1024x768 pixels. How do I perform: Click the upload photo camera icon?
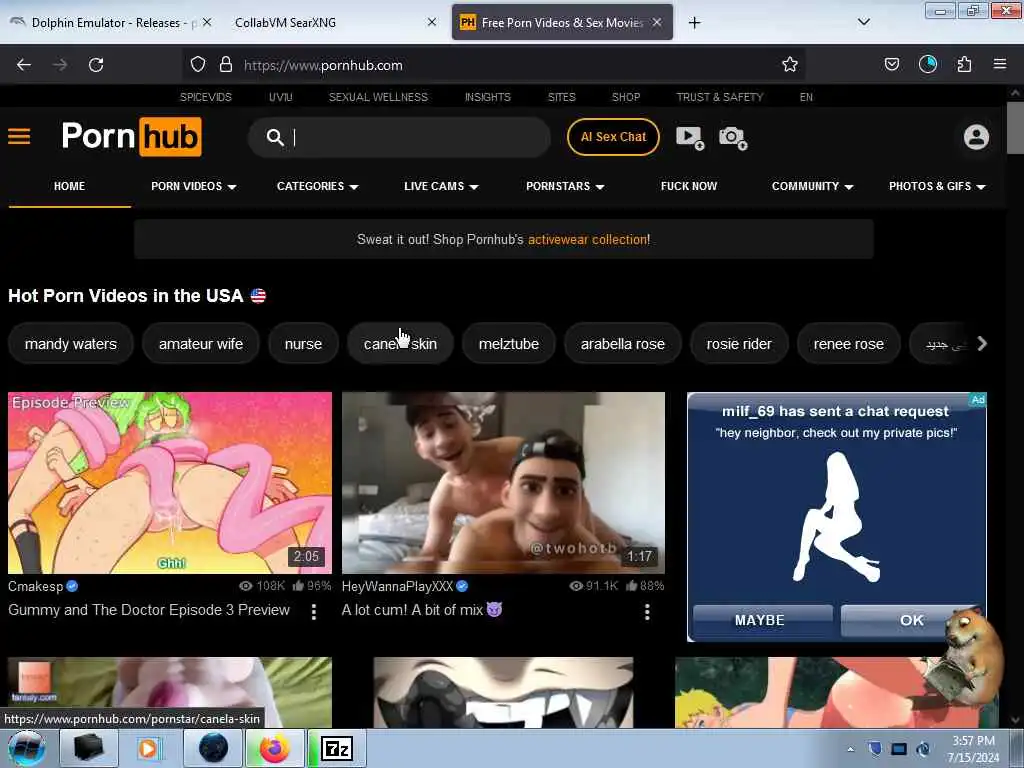[x=733, y=137]
